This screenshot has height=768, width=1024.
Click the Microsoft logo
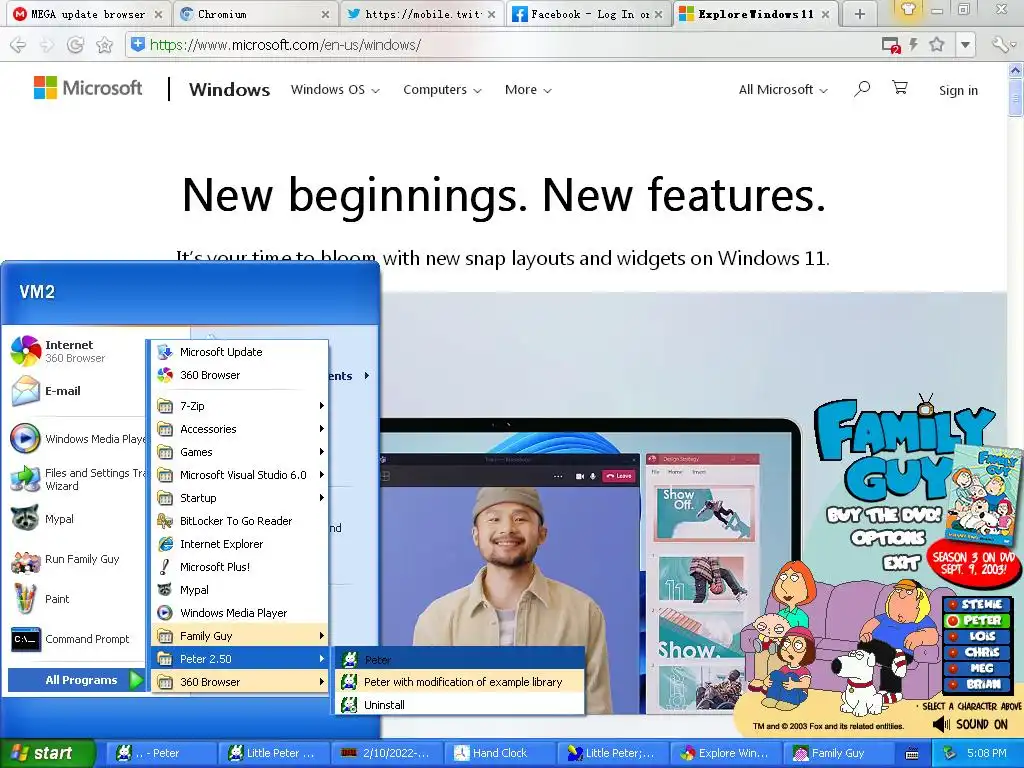click(x=88, y=88)
